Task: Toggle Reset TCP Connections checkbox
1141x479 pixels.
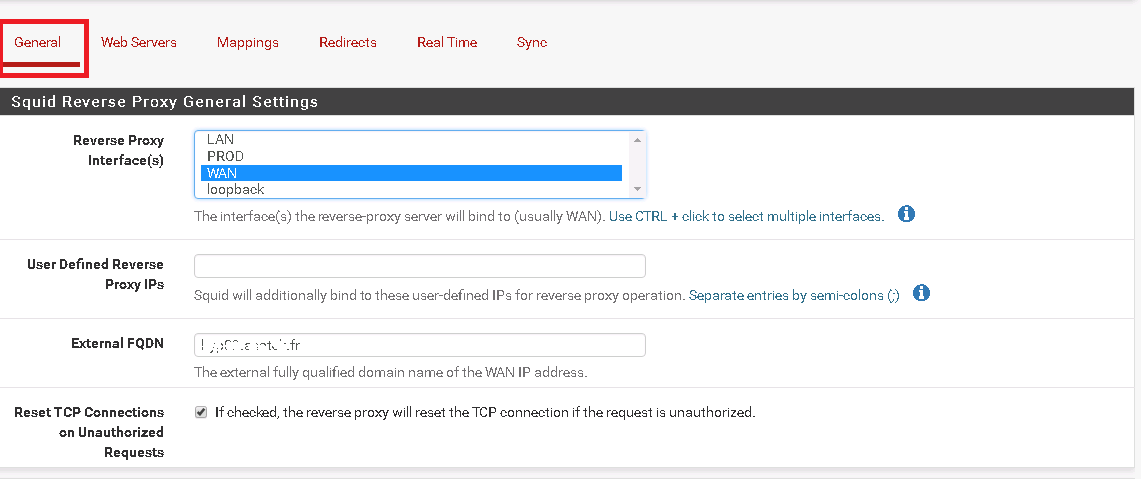Action: pyautogui.click(x=201, y=412)
